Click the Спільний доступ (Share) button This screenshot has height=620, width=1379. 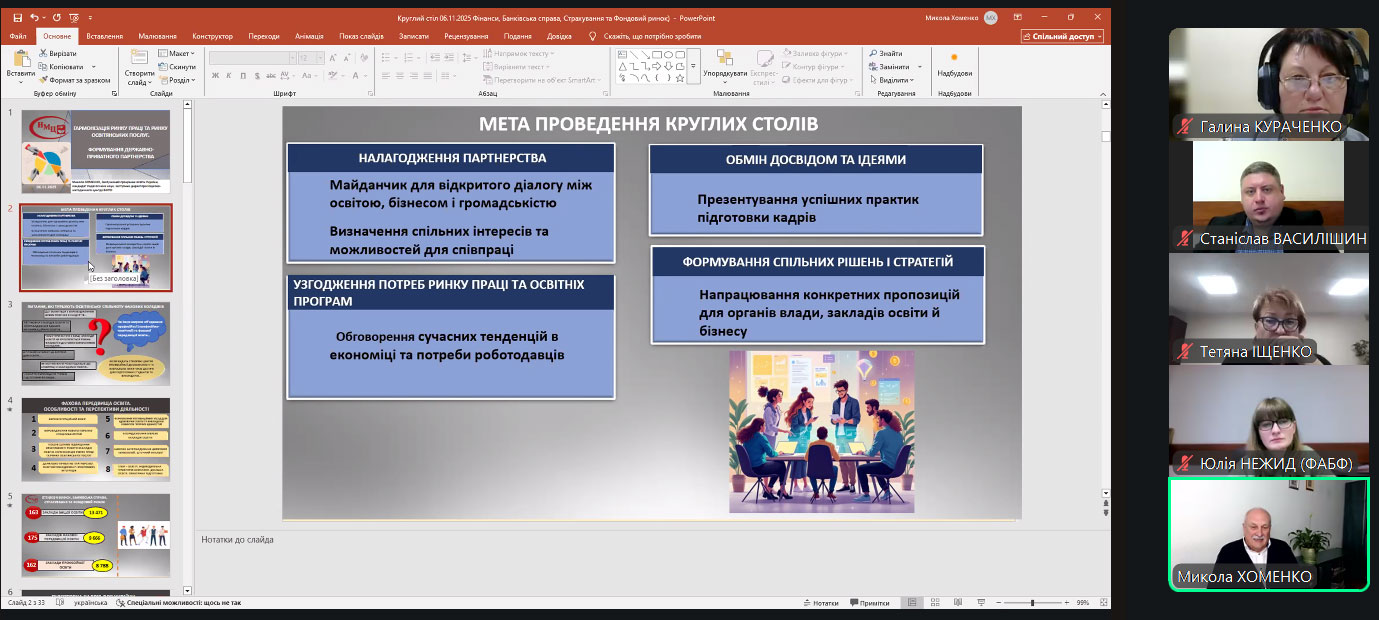click(x=1062, y=36)
